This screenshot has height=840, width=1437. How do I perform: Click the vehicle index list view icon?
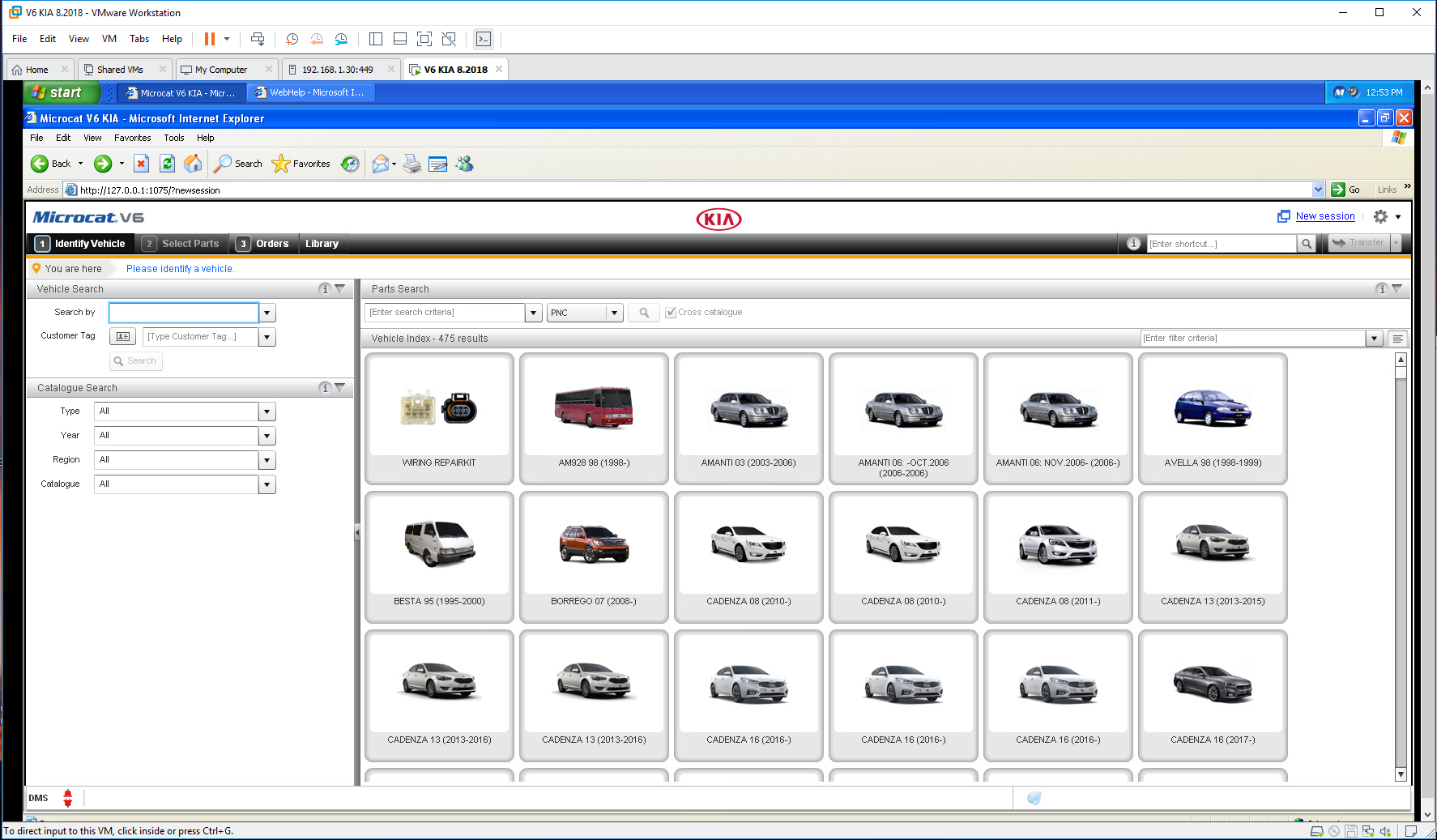tap(1397, 339)
